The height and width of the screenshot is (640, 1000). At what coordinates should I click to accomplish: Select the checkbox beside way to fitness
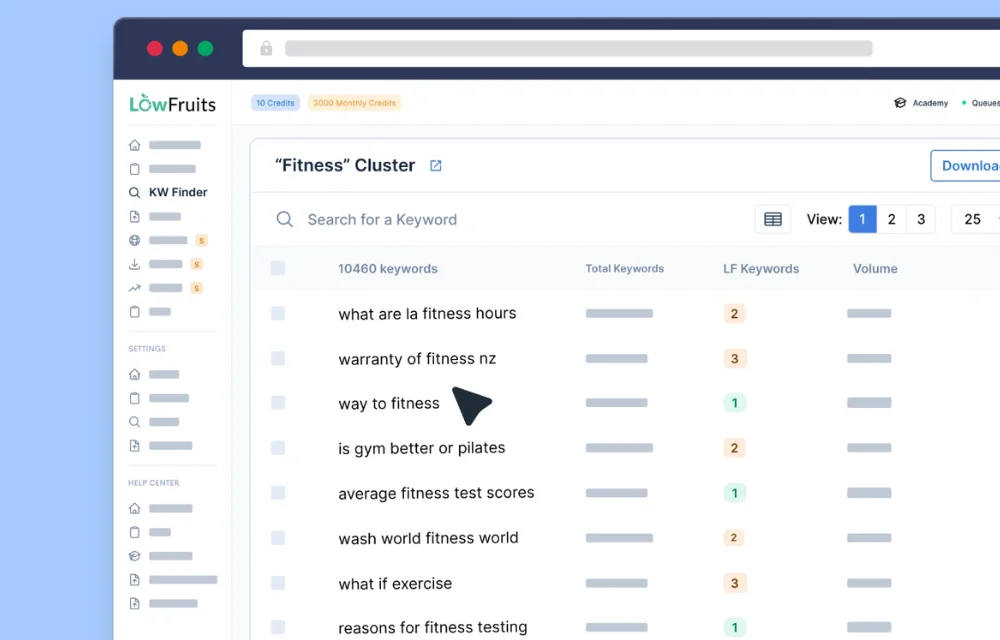pyautogui.click(x=277, y=403)
